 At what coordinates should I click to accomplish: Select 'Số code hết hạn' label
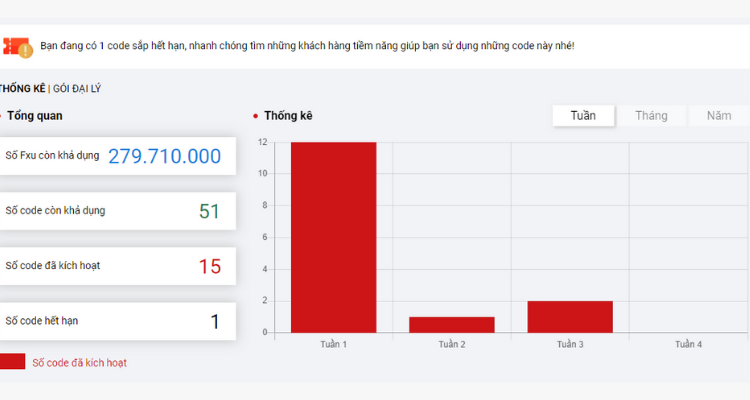[x=42, y=321]
